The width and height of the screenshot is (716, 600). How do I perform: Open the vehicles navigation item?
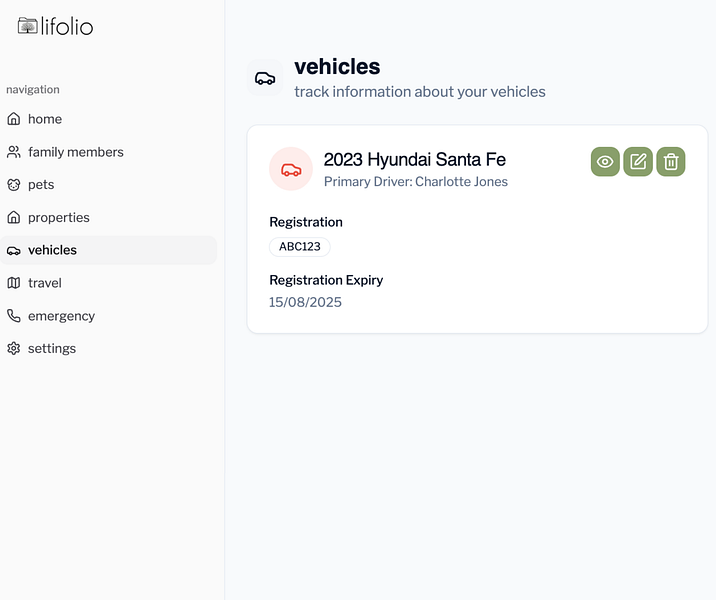click(52, 250)
